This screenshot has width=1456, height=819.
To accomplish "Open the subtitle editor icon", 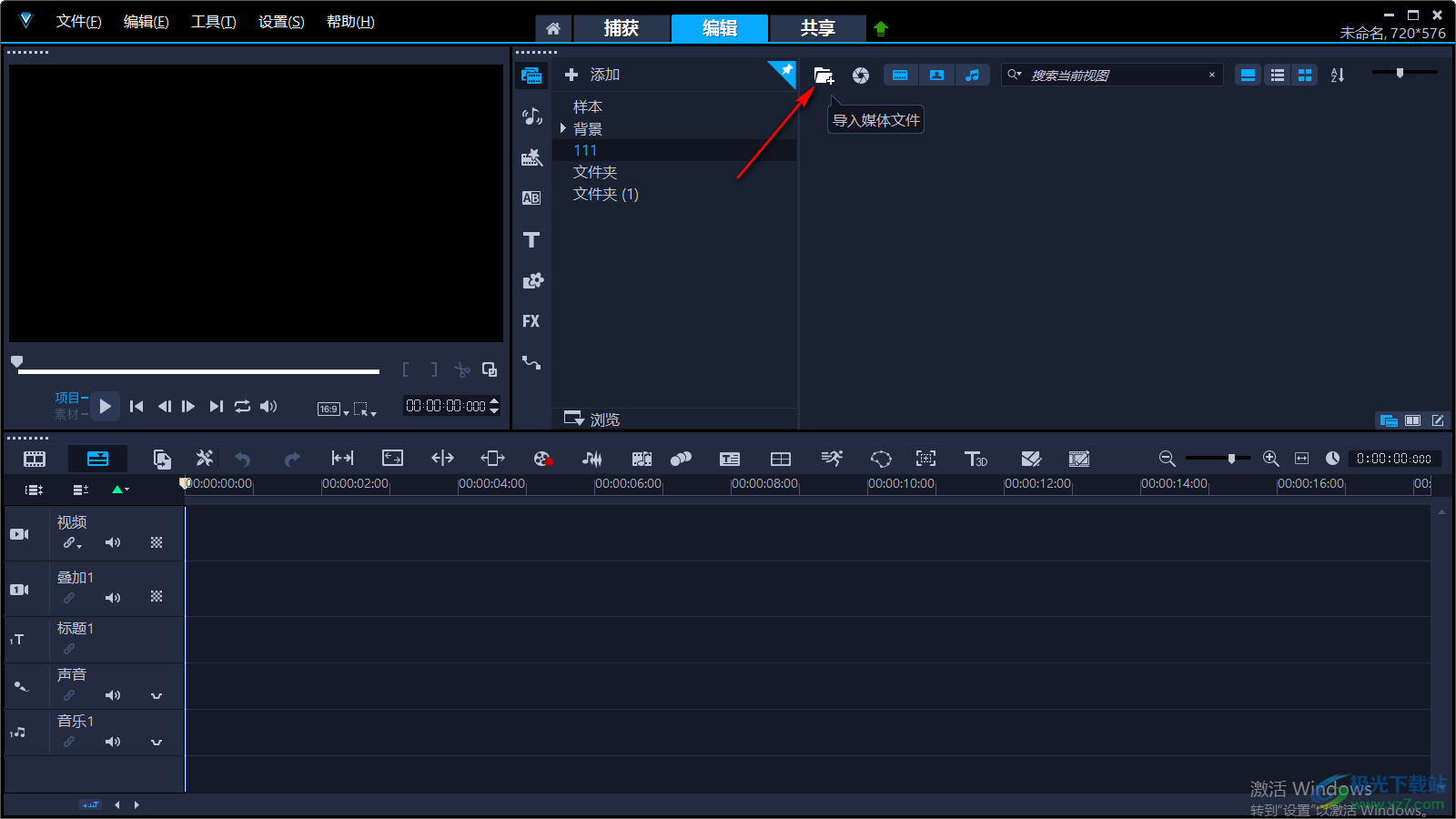I will click(x=730, y=459).
